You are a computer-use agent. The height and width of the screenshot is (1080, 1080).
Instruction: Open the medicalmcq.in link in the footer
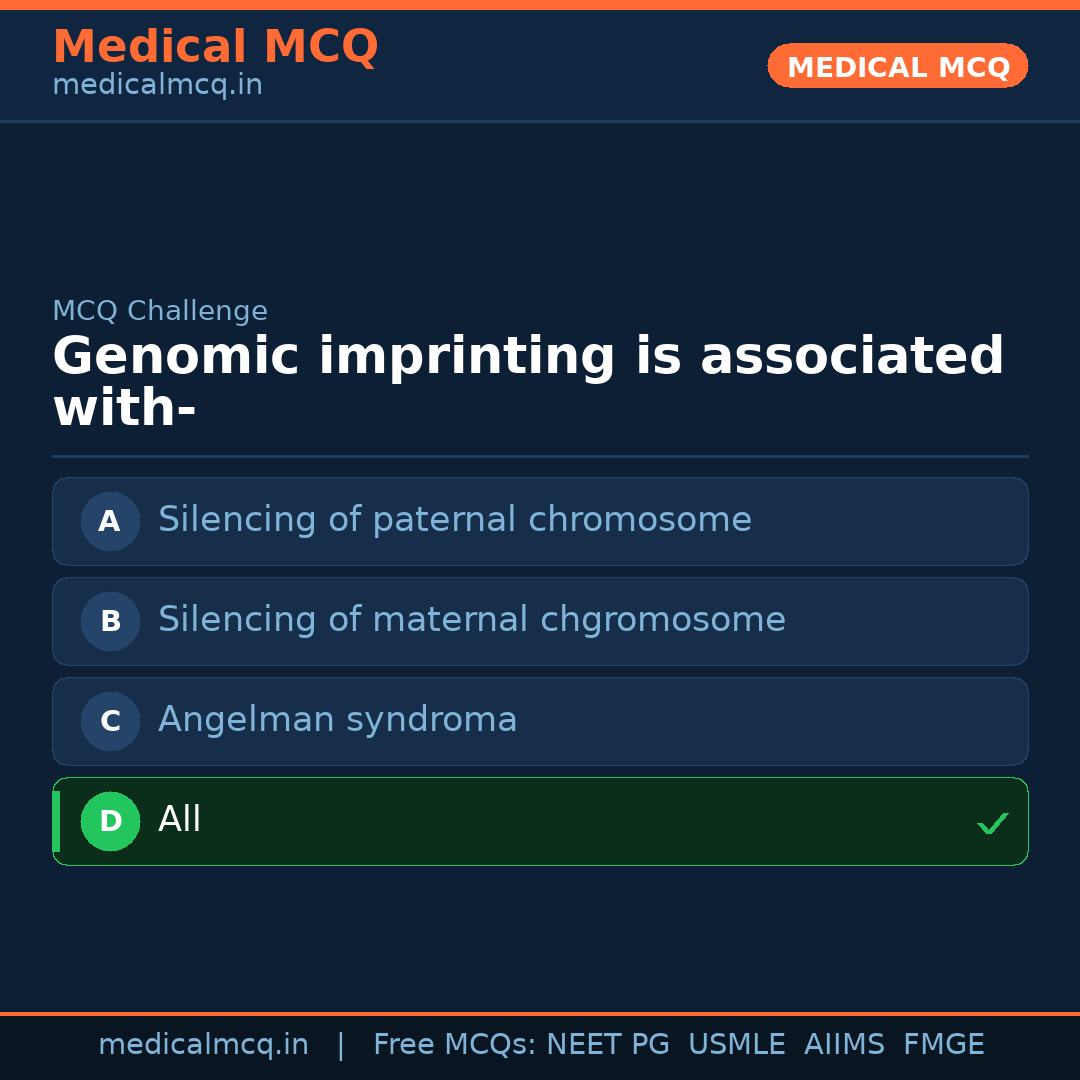click(x=203, y=1045)
